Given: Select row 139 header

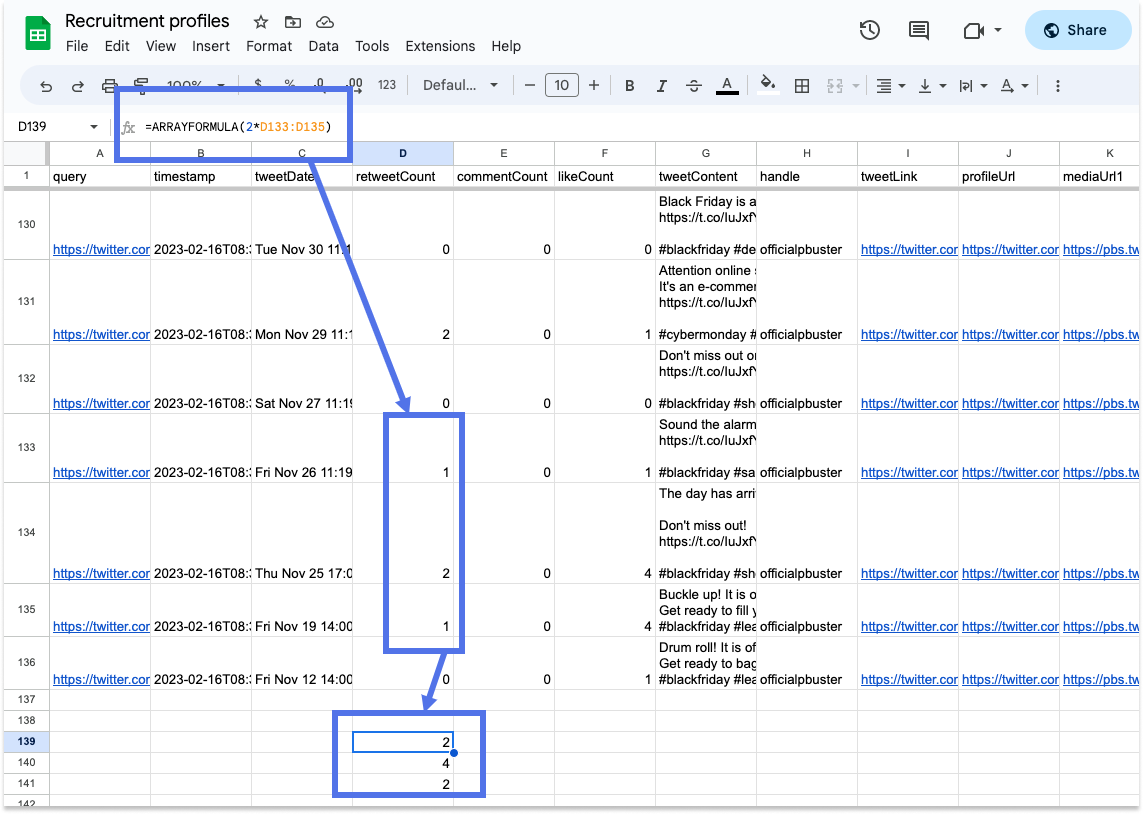Looking at the screenshot, I should coord(26,741).
